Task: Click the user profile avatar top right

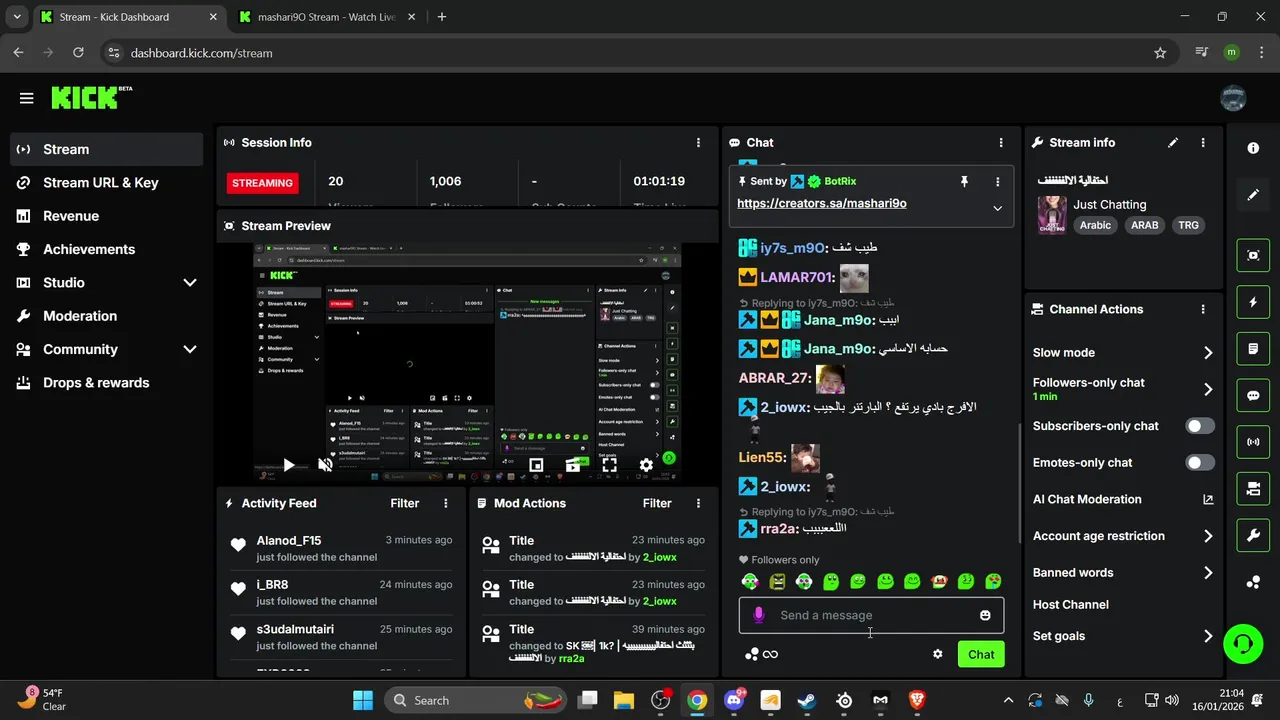Action: click(x=1233, y=98)
